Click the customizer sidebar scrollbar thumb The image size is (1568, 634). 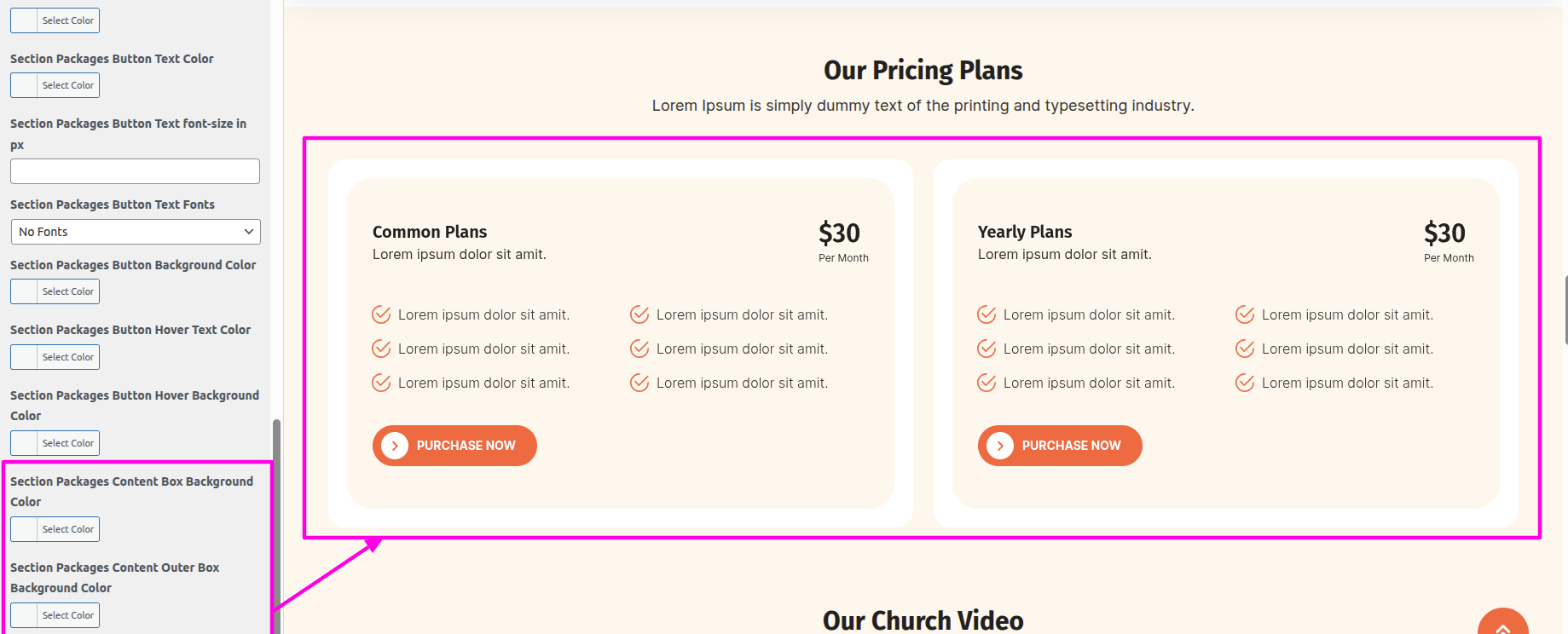point(276,511)
